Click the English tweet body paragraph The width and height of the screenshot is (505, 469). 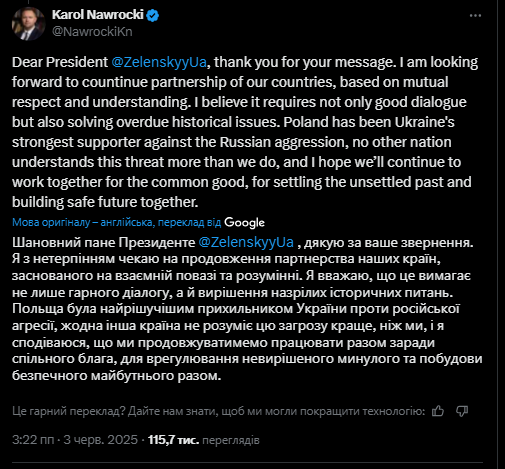tap(245, 132)
